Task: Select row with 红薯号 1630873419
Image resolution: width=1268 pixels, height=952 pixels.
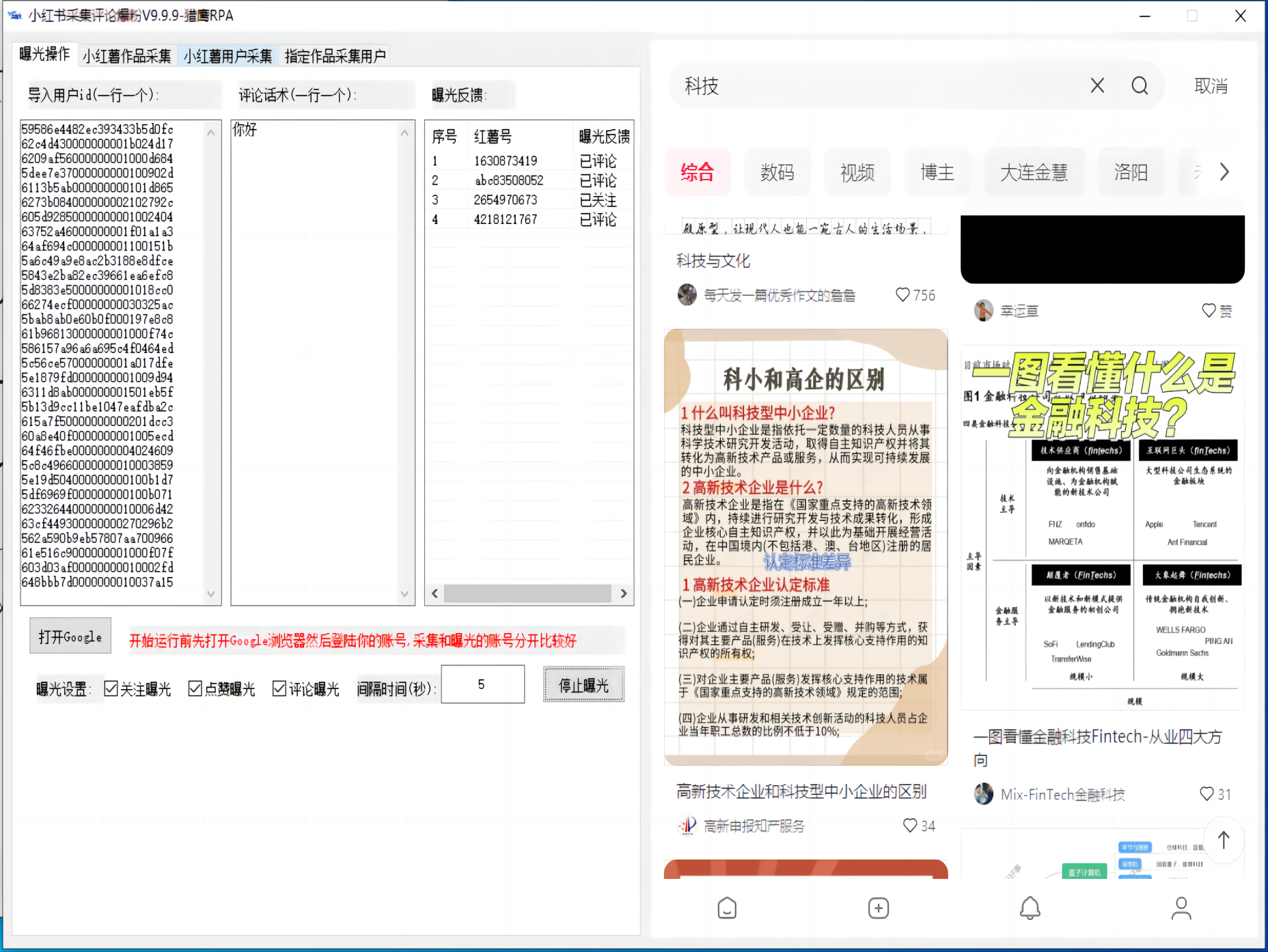Action: 529,161
